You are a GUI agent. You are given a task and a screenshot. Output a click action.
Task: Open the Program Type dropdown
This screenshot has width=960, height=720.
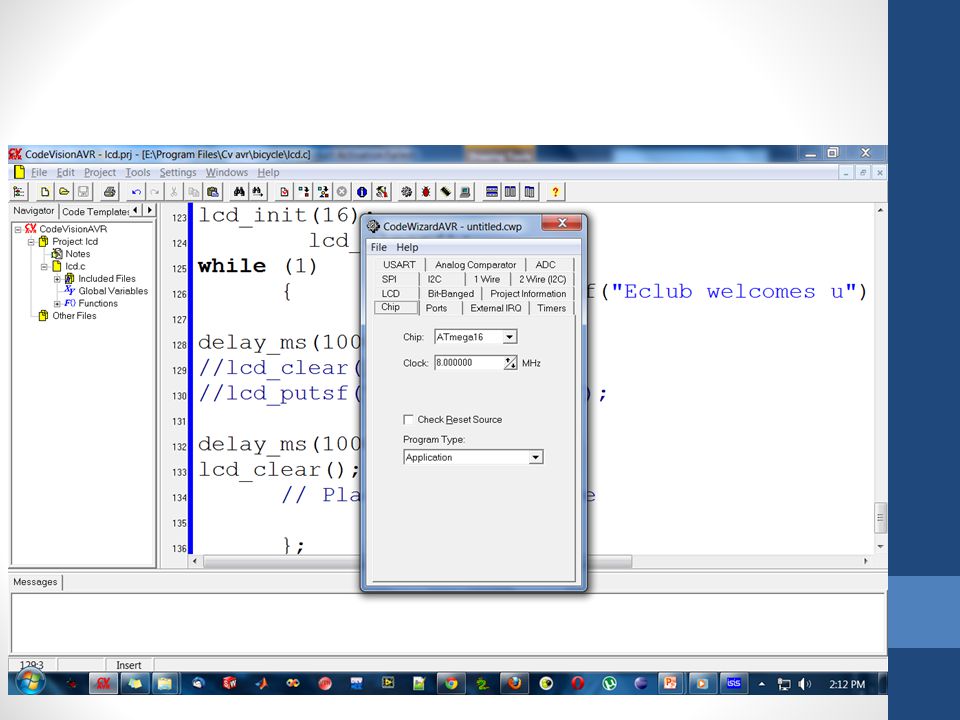[x=536, y=457]
